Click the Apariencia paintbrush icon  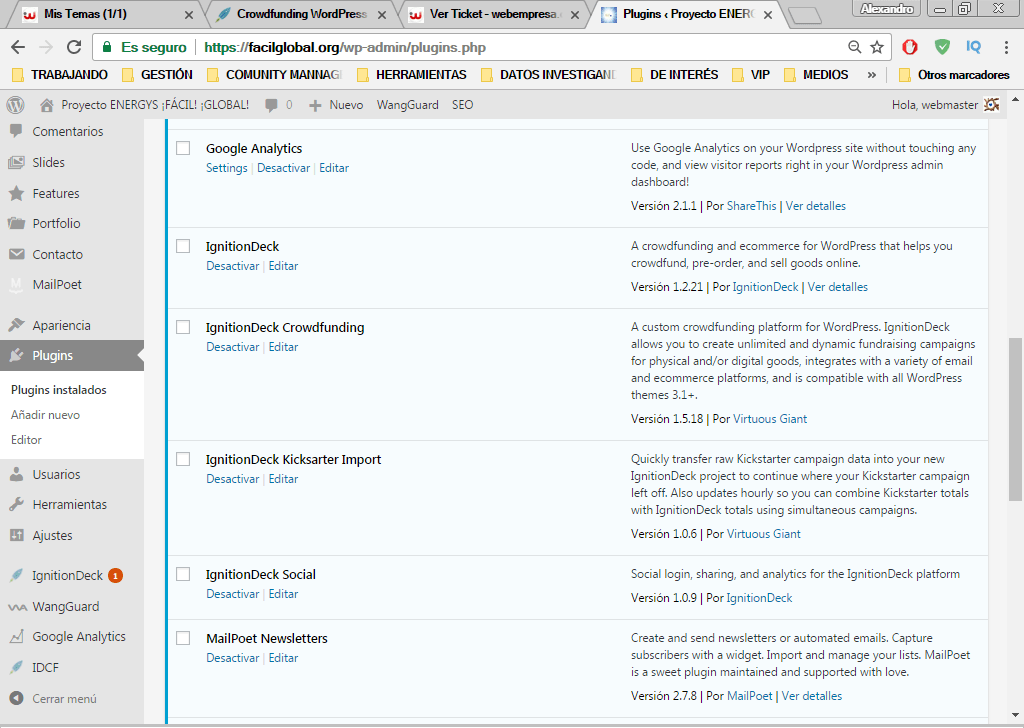[x=16, y=325]
